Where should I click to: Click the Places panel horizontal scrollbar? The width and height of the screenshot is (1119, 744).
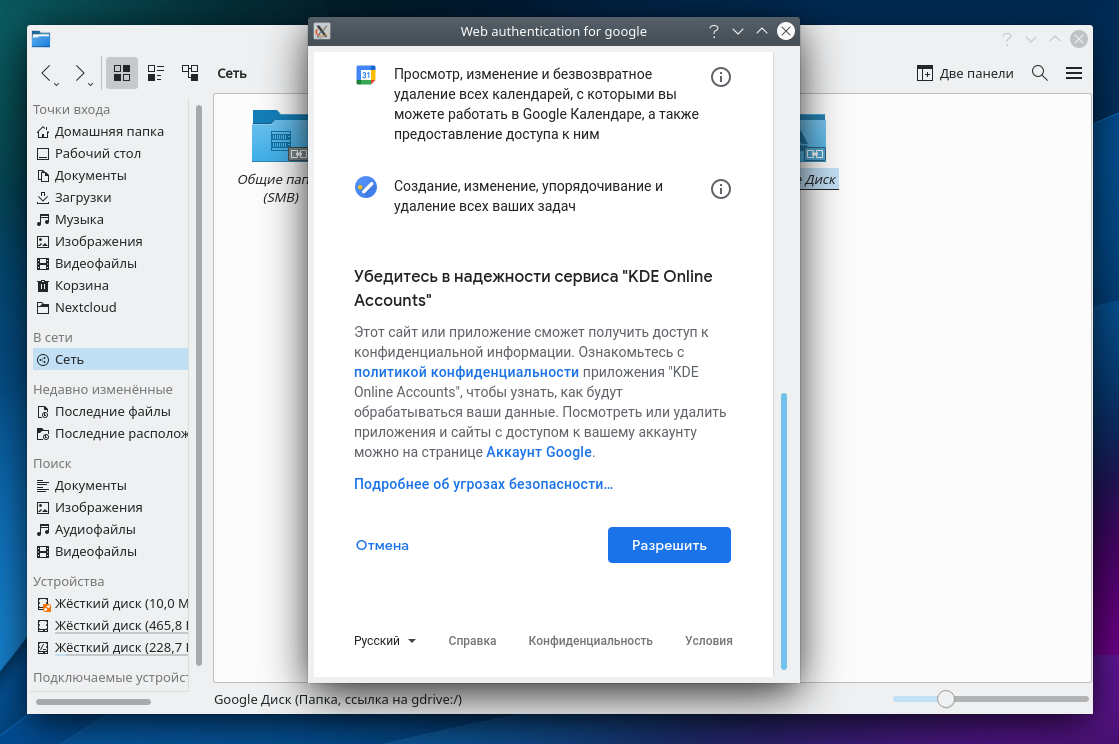pos(93,702)
